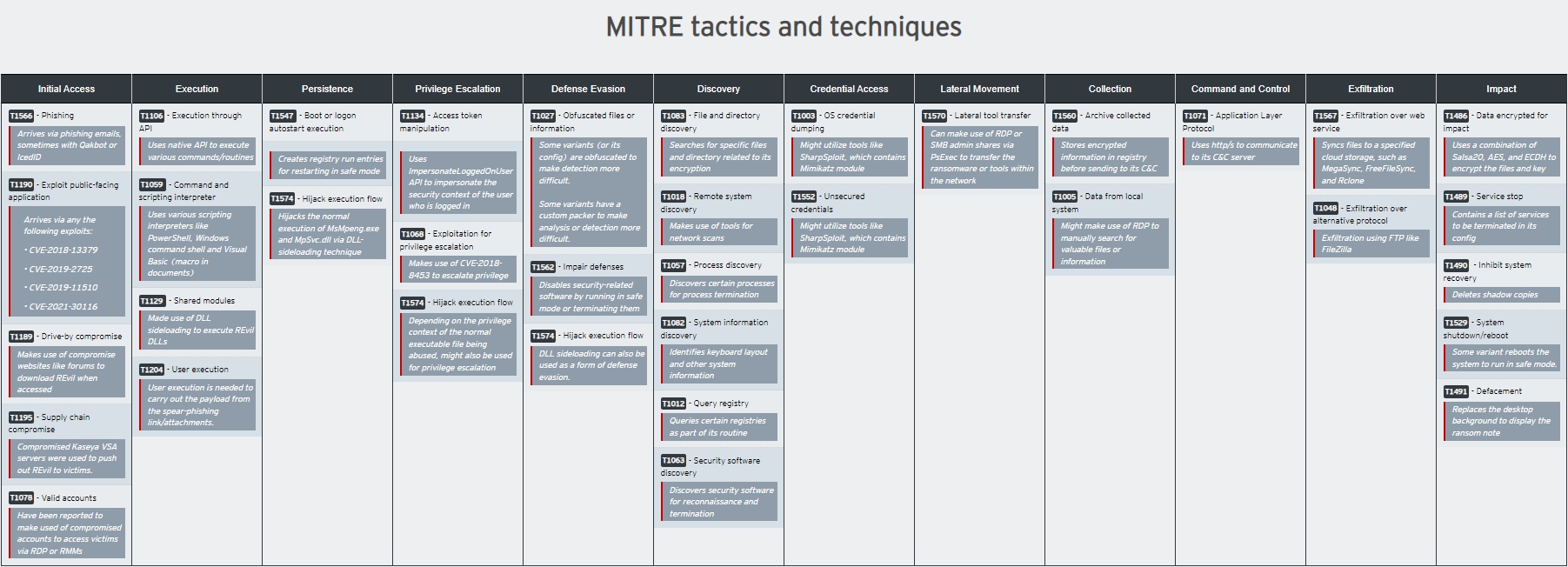Click the Command and Control header
This screenshot has width=1568, height=567.
pos(1240,89)
